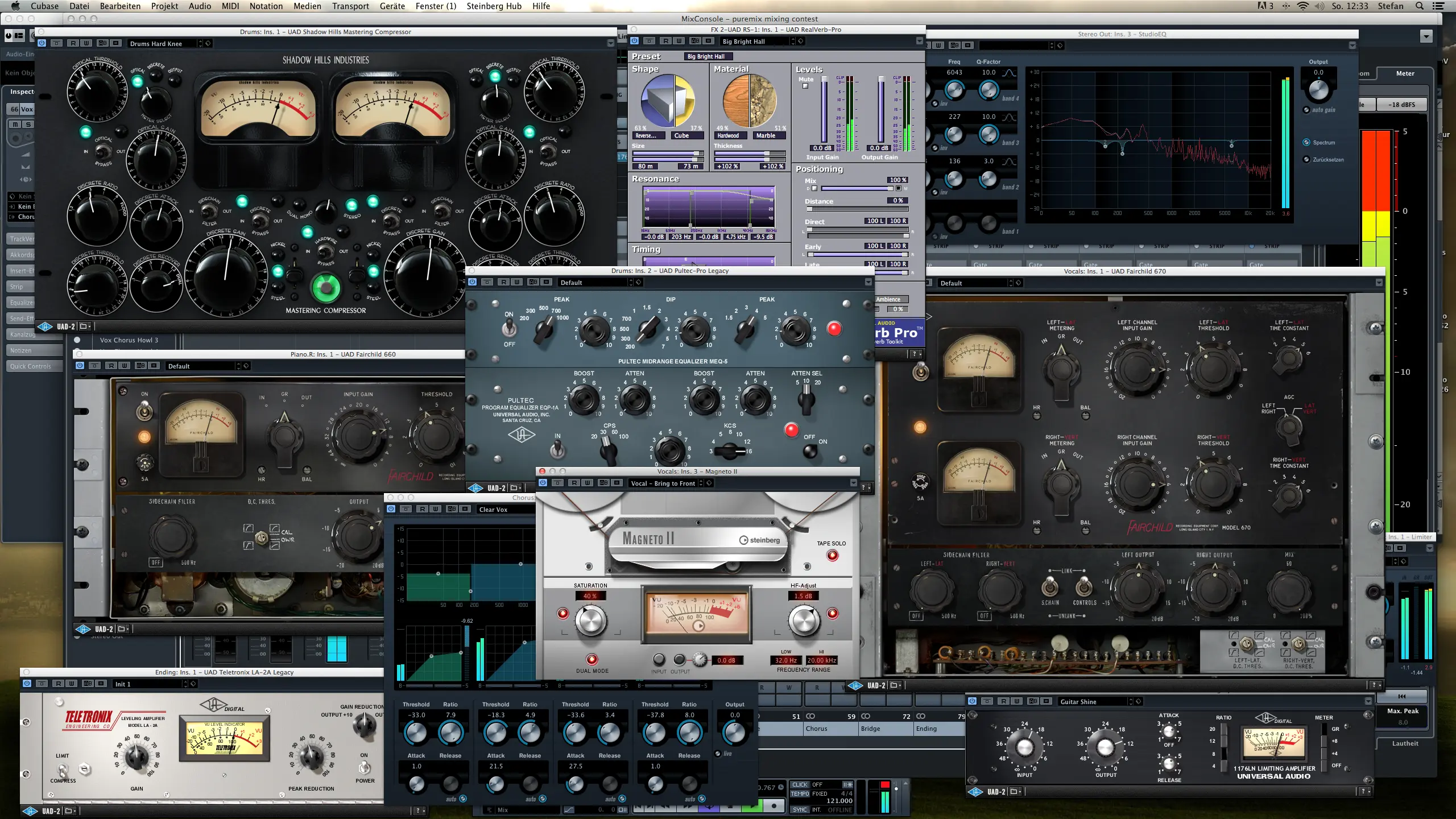Flip the ON power switch on Fairchild 660
1456x819 pixels.
[x=144, y=409]
